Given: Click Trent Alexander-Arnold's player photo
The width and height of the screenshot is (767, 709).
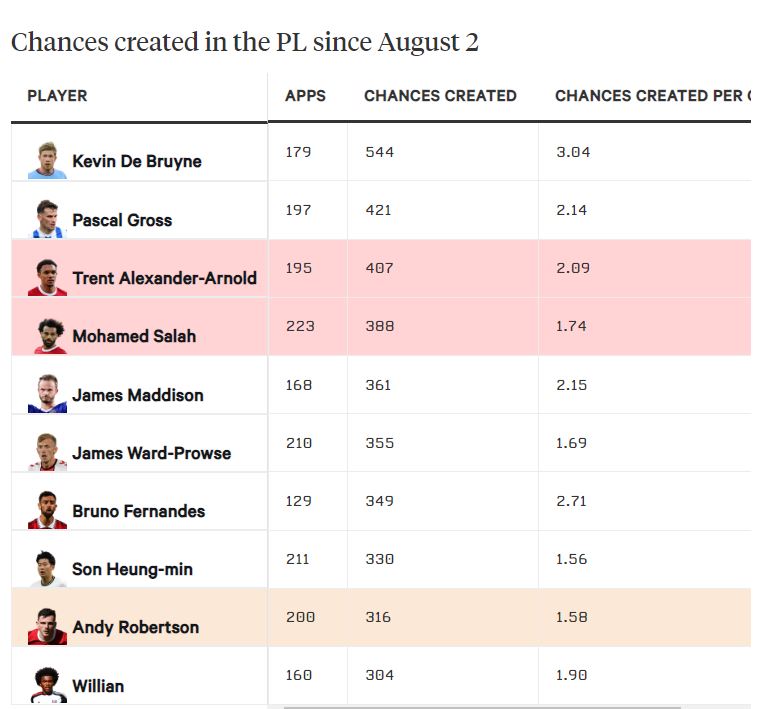Looking at the screenshot, I should 47,276.
